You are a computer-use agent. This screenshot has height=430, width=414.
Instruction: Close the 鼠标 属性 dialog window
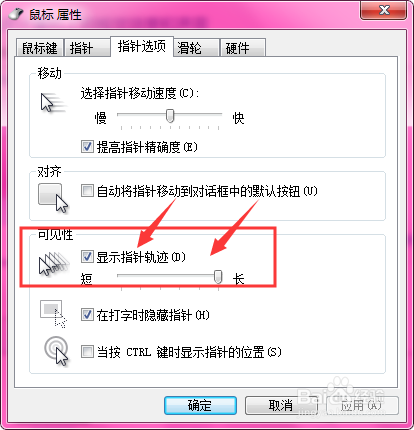point(384,10)
